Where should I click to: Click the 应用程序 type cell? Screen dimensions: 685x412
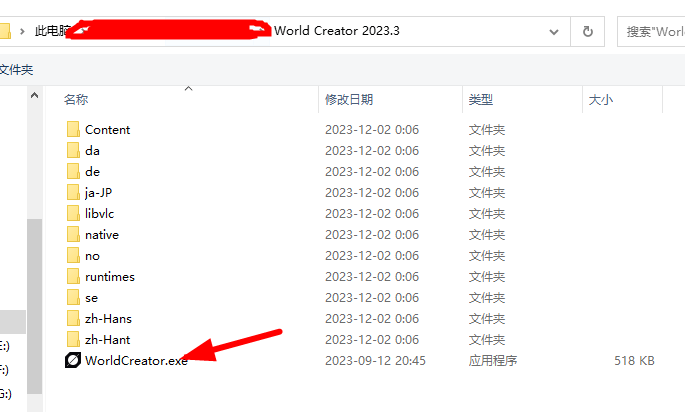pos(493,360)
